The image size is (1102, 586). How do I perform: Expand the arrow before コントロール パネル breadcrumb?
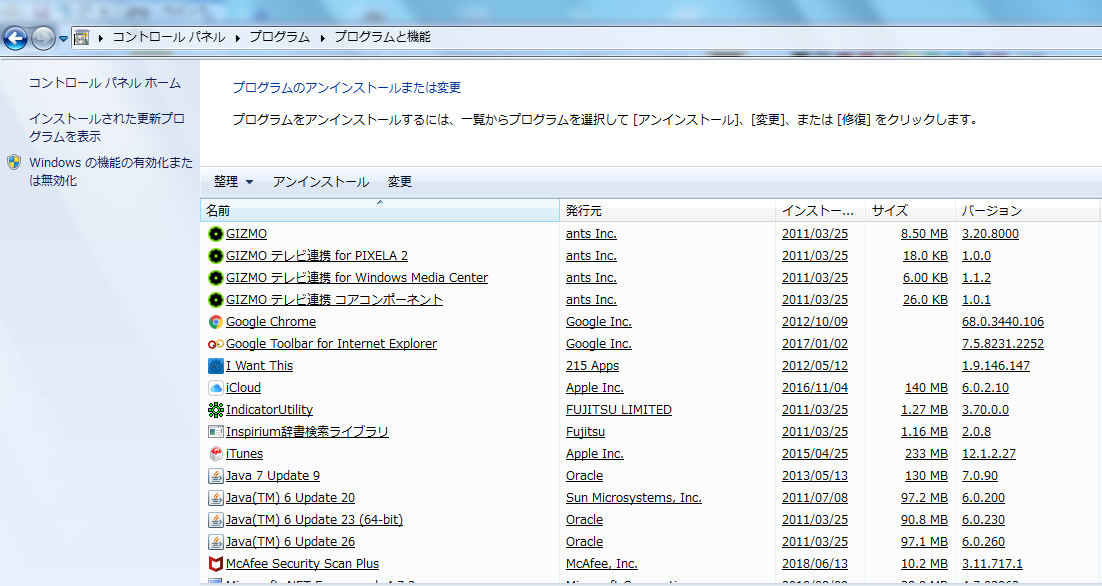click(x=101, y=38)
